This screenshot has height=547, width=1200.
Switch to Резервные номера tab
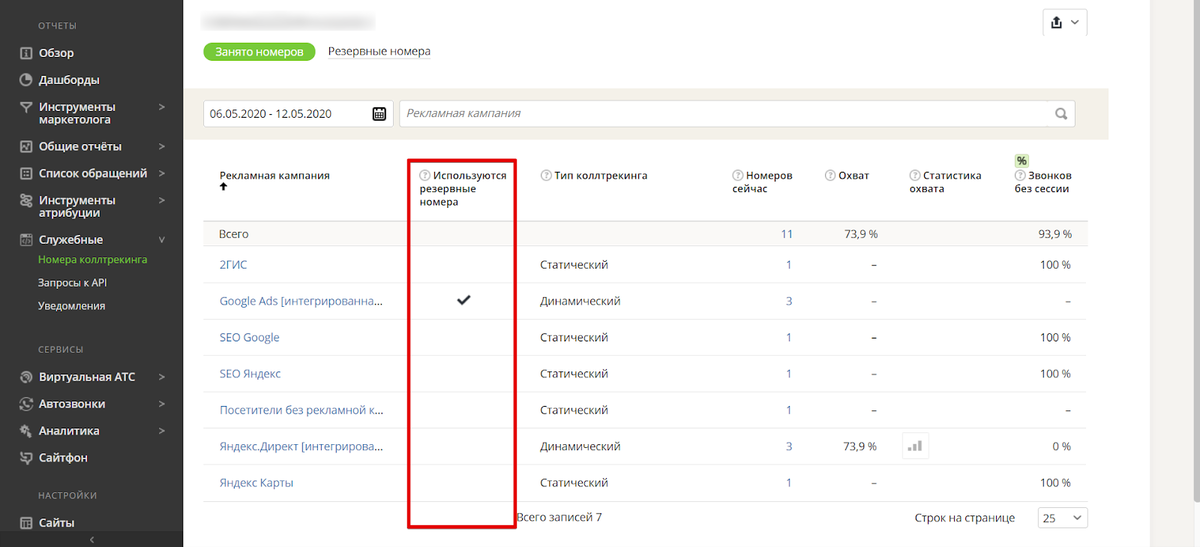click(379, 51)
